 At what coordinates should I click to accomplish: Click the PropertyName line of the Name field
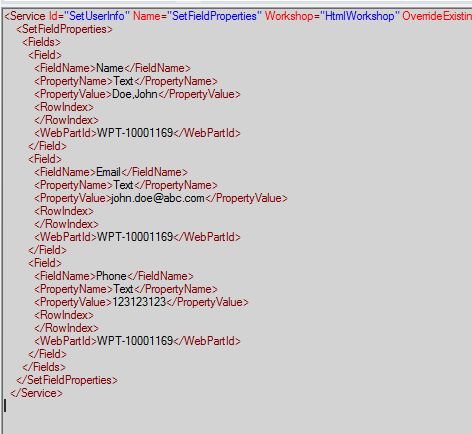(x=126, y=81)
